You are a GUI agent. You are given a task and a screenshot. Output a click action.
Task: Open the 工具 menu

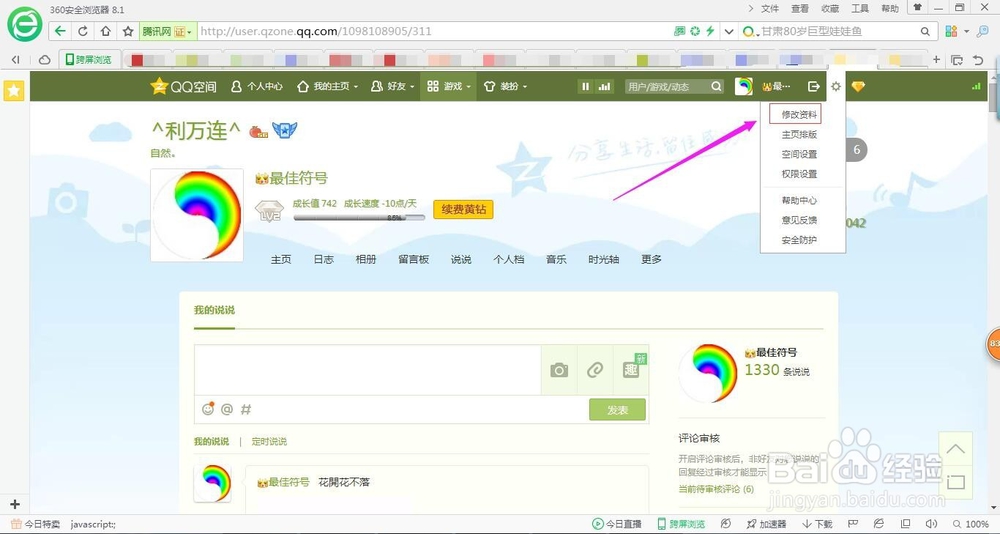860,8
